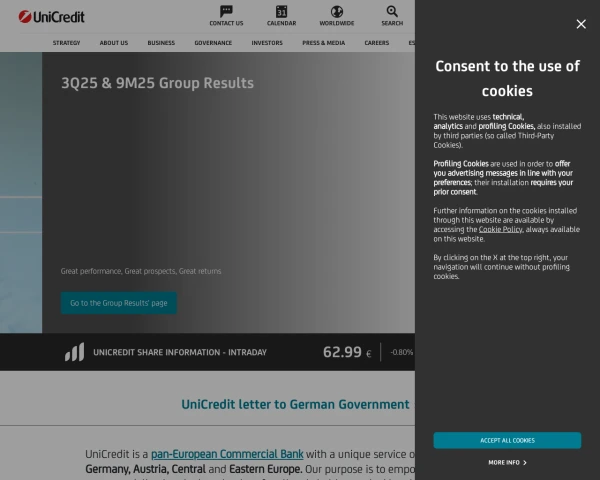Image resolution: width=600 pixels, height=480 pixels.
Task: Open UniCredit letter to German Government headline
Action: [295, 404]
